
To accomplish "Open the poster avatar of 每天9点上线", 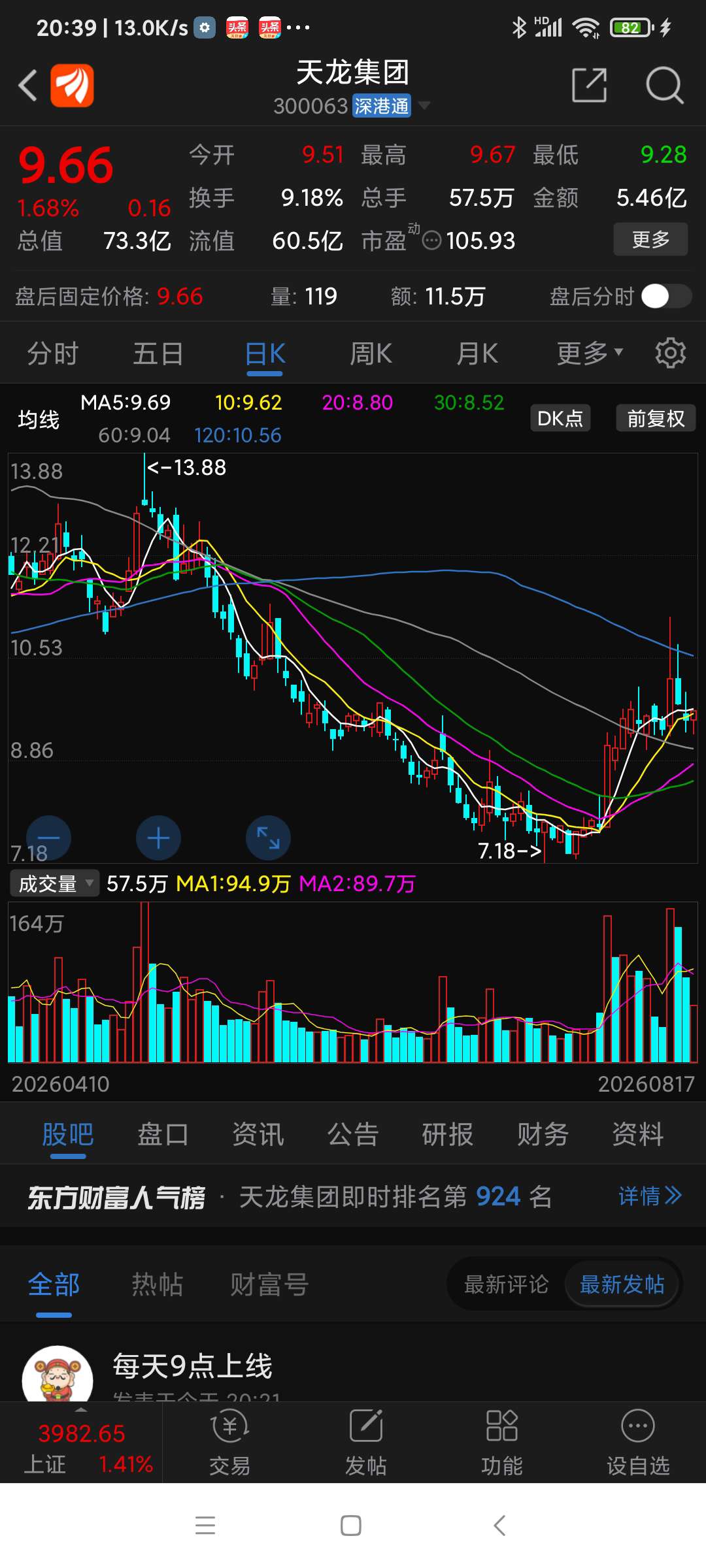I will [58, 1373].
